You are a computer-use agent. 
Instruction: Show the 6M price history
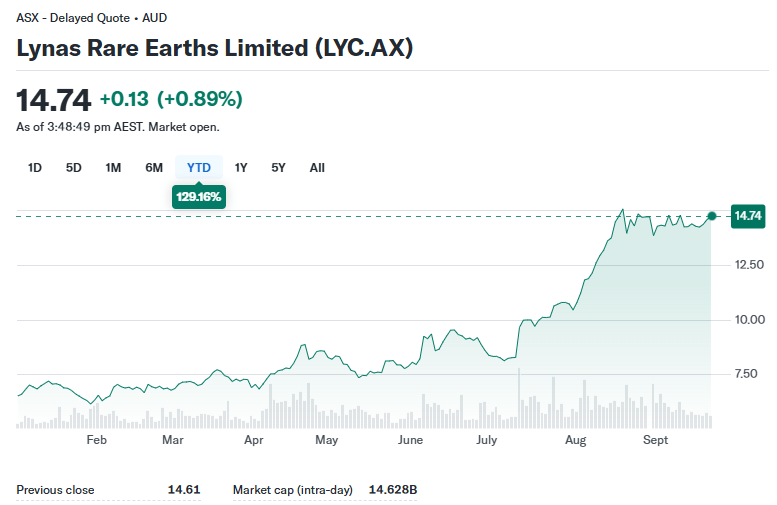(154, 168)
